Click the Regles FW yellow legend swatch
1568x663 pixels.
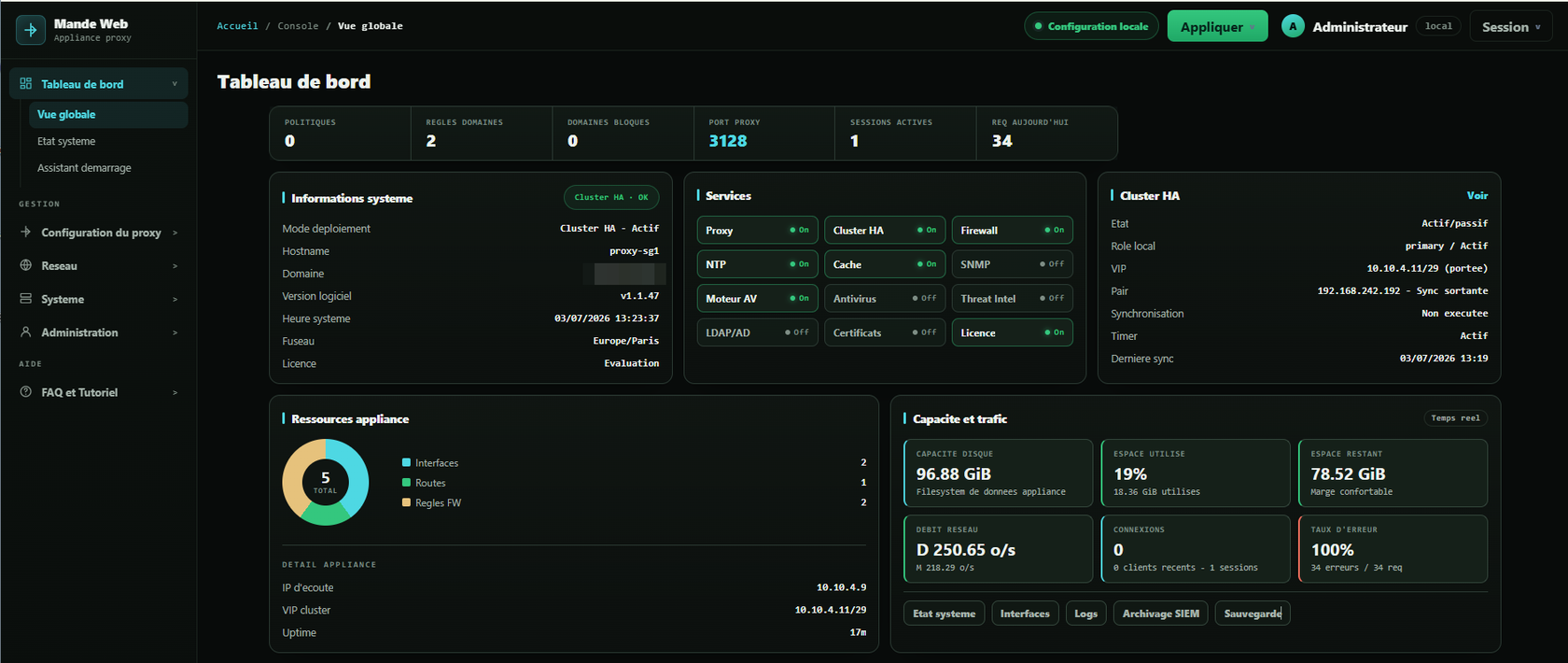click(x=406, y=502)
